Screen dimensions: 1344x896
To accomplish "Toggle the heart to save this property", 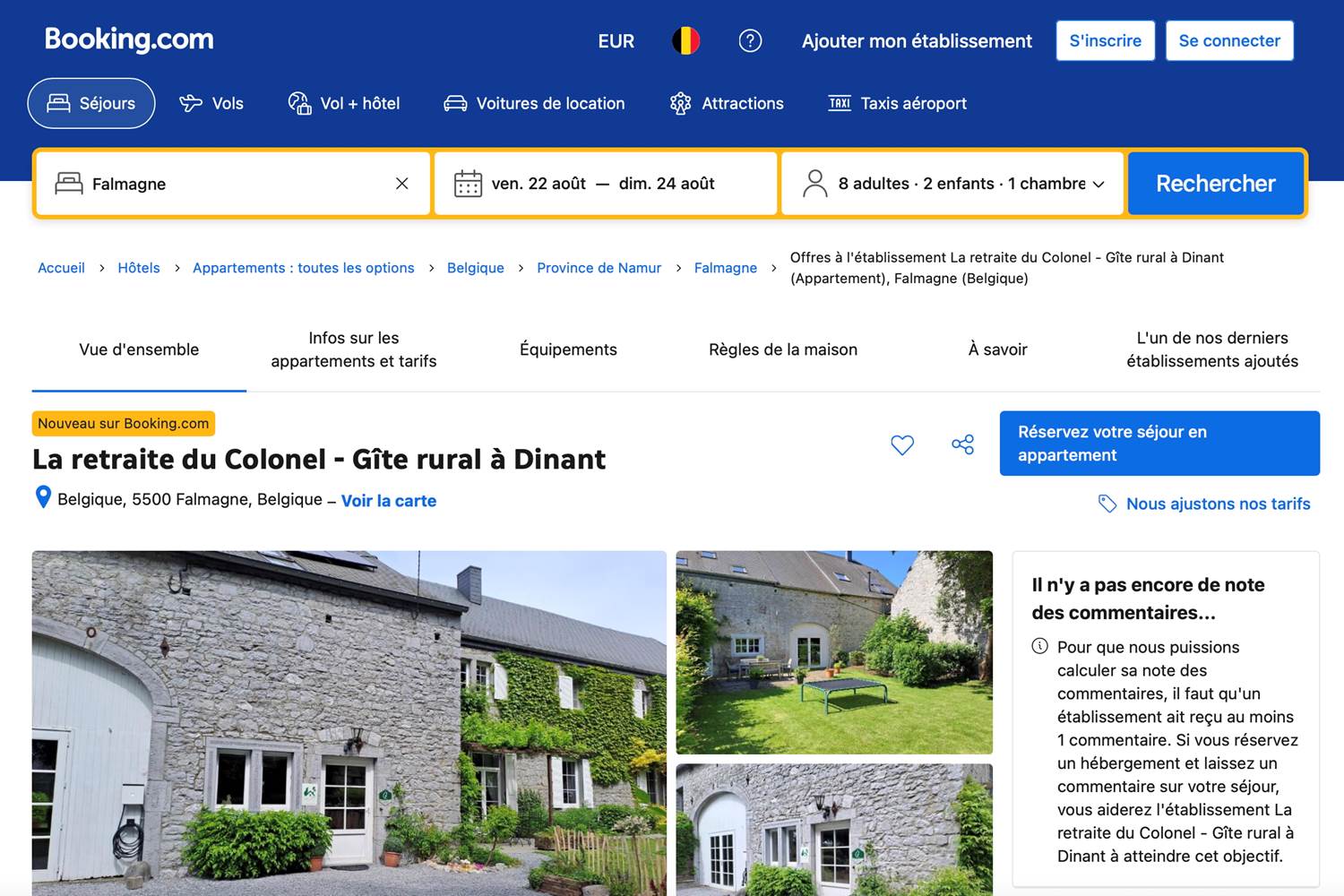I will pyautogui.click(x=902, y=444).
